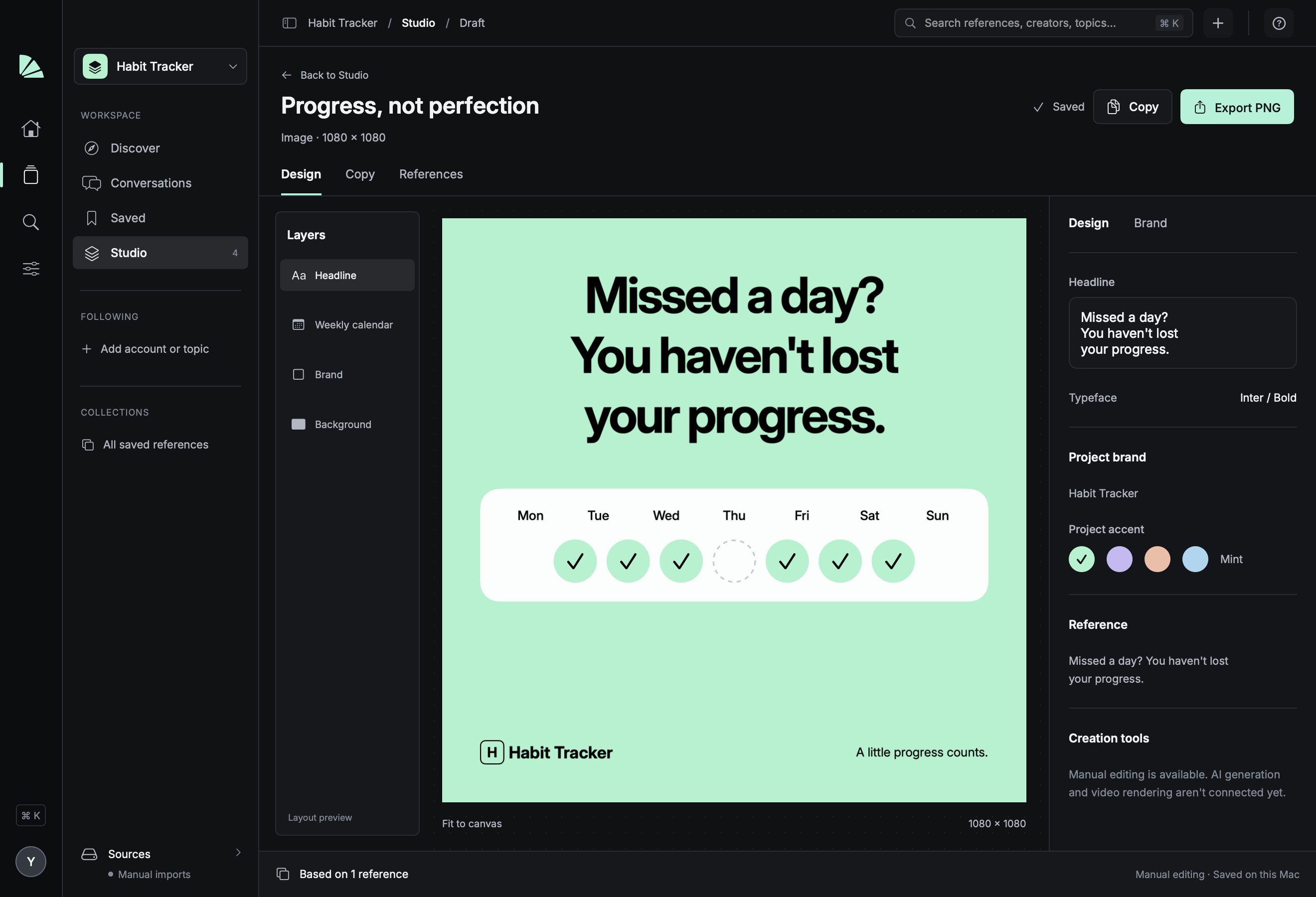Click the Copy button next to Saved

[x=1132, y=107]
